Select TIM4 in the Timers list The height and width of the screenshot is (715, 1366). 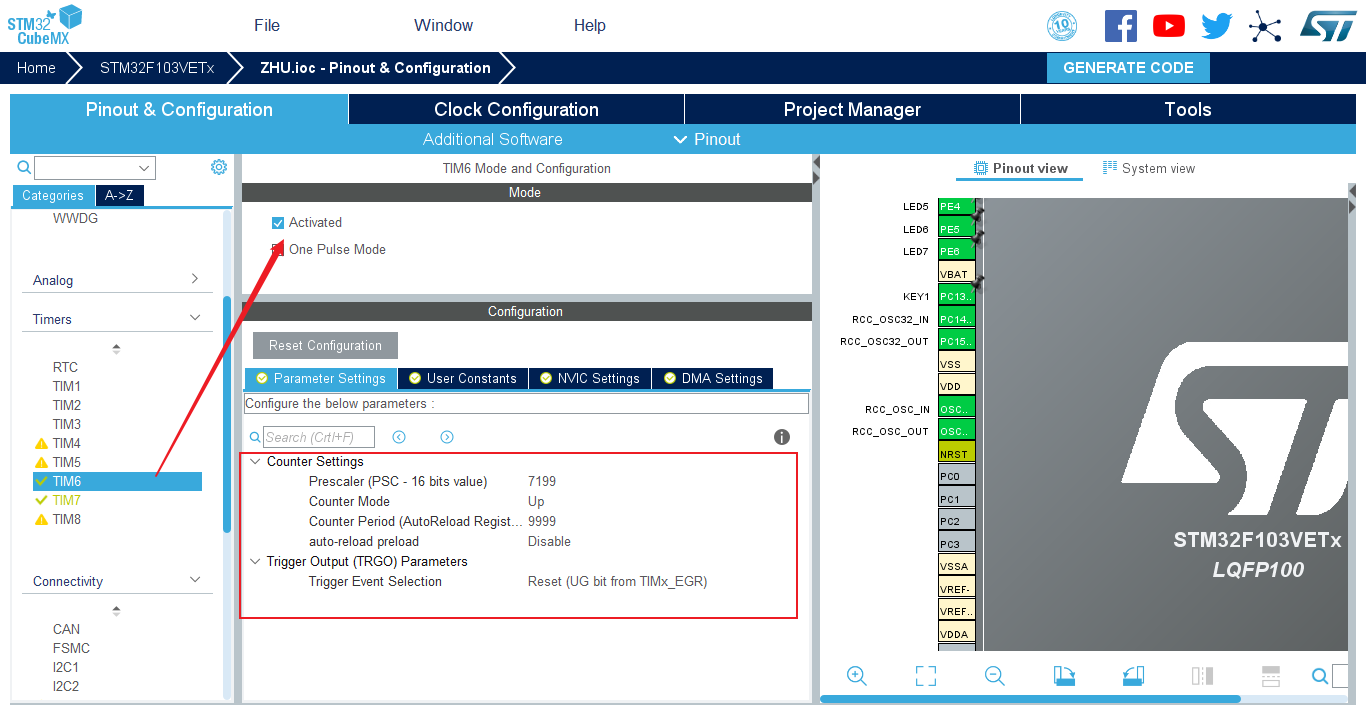67,443
